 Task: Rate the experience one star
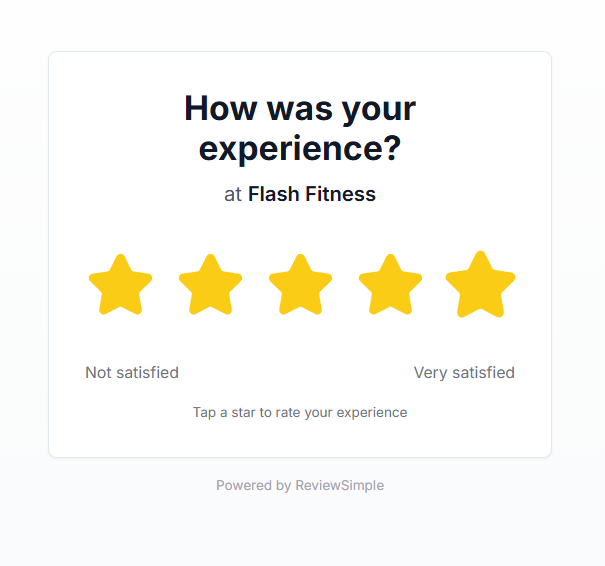click(x=120, y=285)
